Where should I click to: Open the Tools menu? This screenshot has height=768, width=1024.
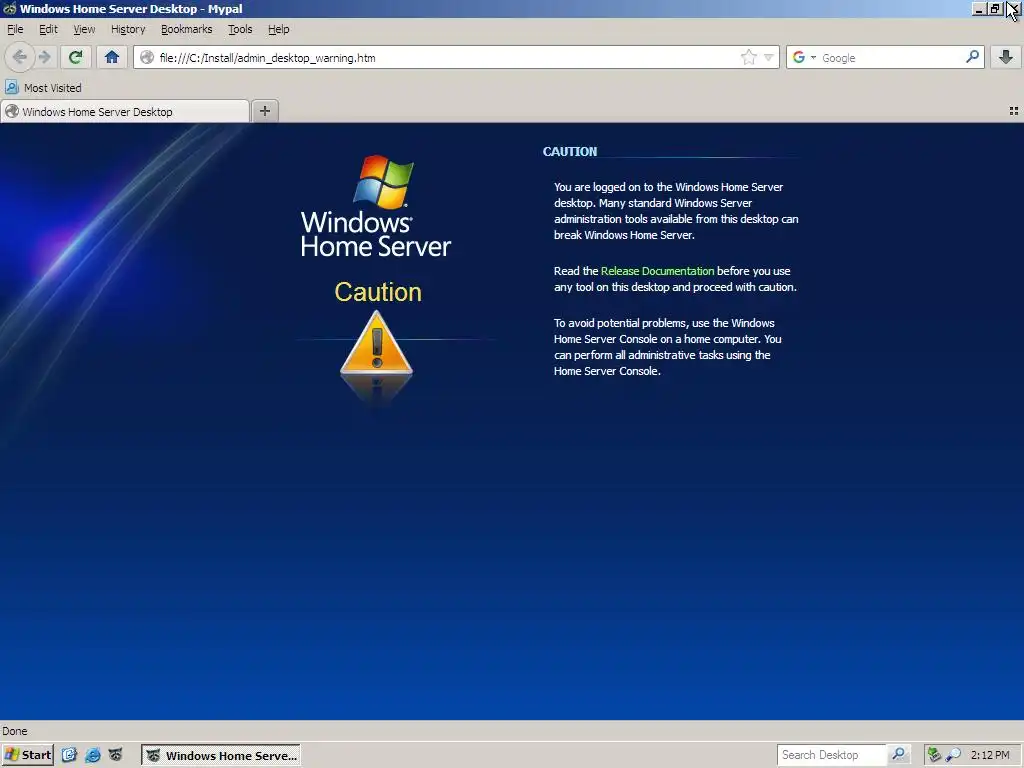tap(240, 29)
